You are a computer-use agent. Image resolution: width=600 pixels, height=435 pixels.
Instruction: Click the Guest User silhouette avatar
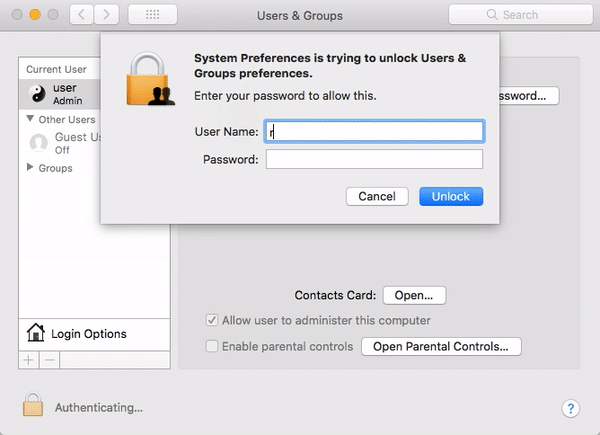pos(38,143)
